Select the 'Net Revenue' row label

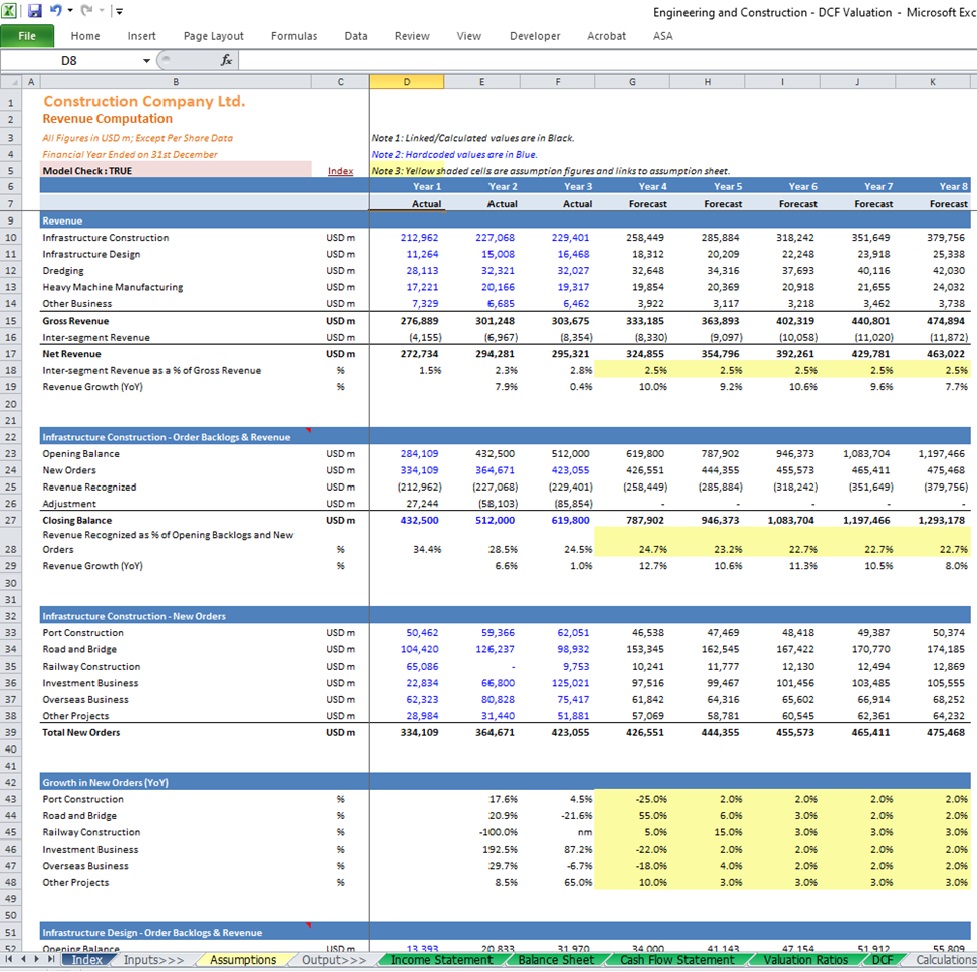[72, 354]
